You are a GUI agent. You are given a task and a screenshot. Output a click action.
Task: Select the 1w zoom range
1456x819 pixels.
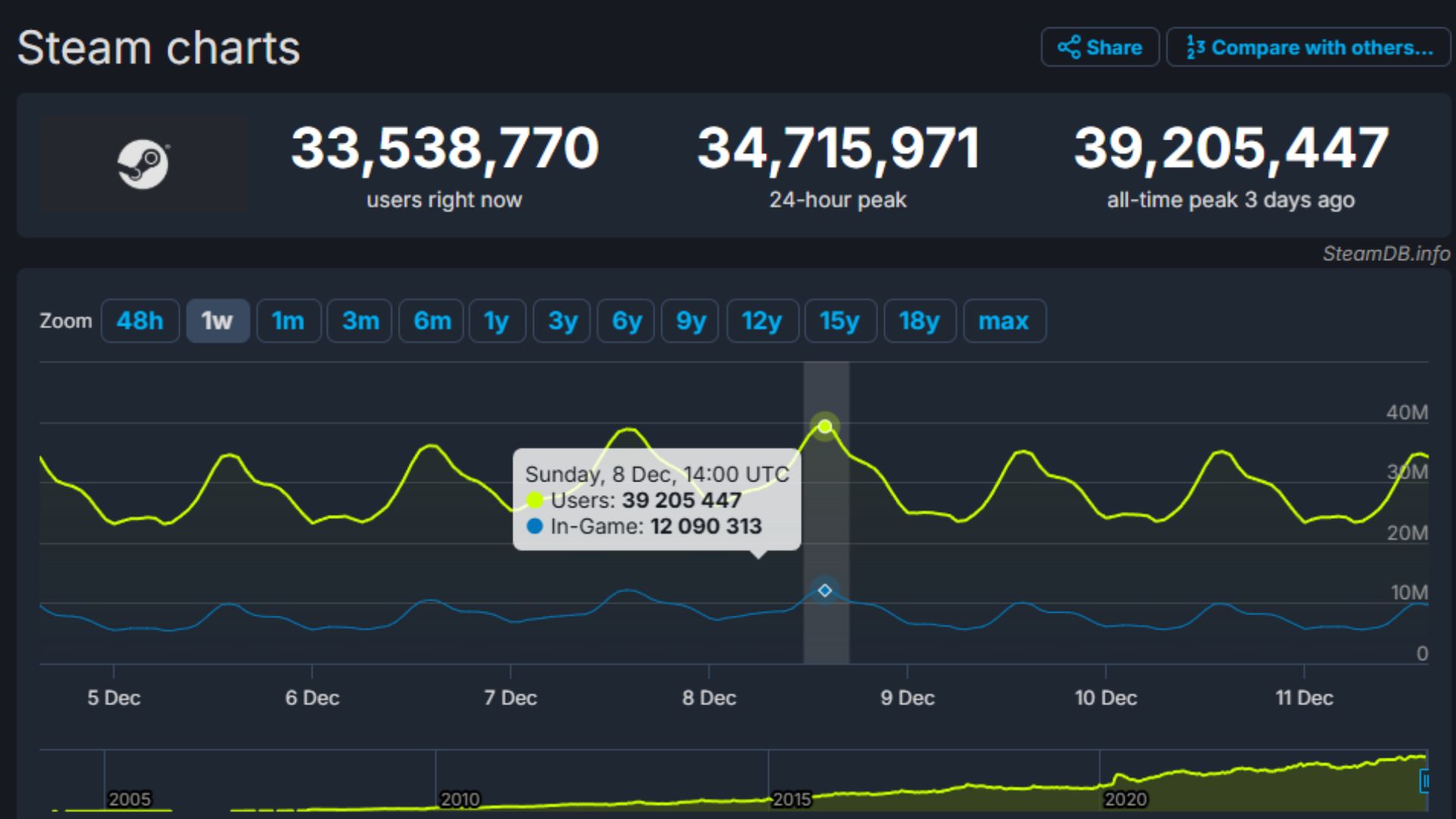(x=218, y=321)
